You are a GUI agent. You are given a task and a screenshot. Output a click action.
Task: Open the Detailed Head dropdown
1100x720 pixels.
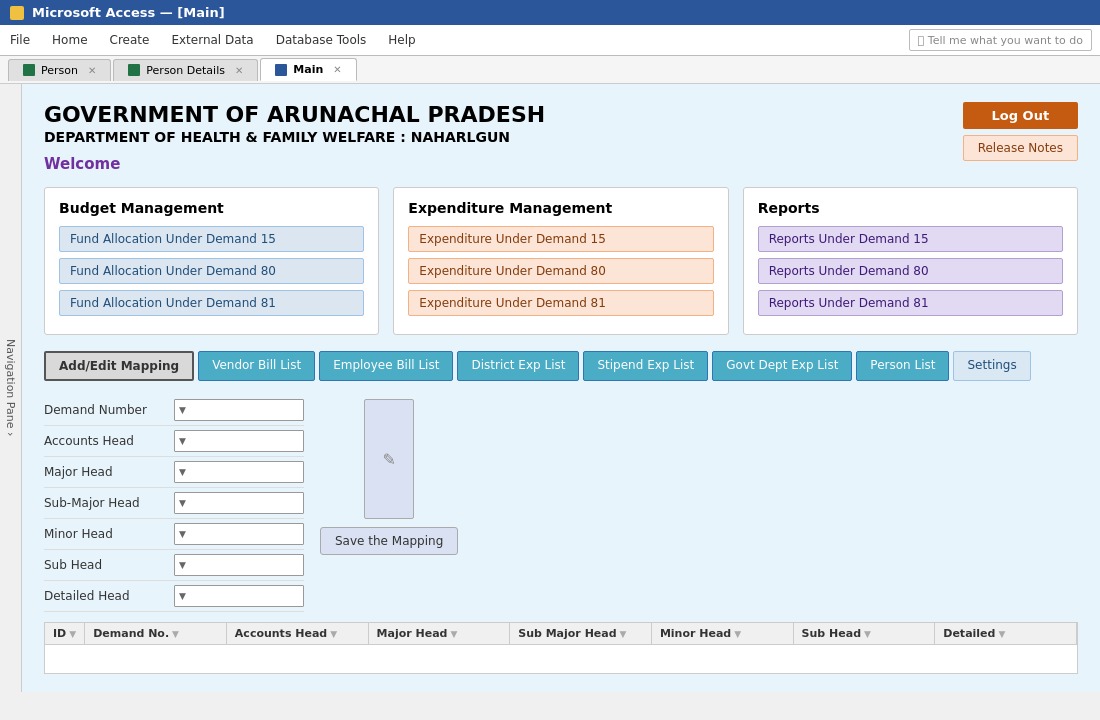tap(183, 595)
